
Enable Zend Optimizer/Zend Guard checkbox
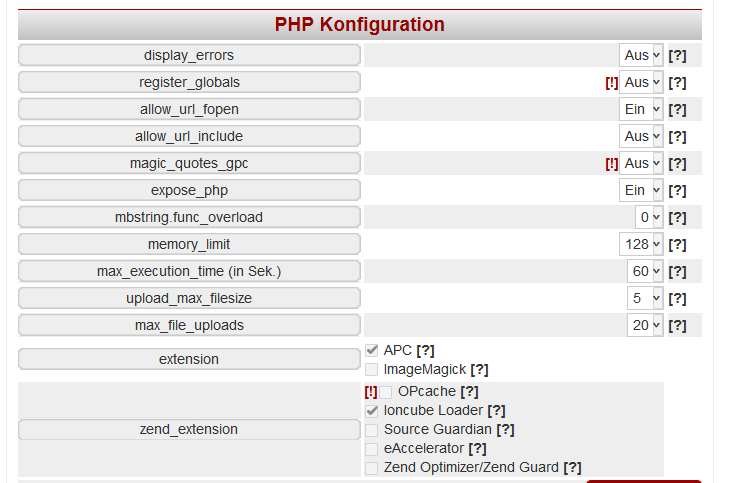coord(372,468)
